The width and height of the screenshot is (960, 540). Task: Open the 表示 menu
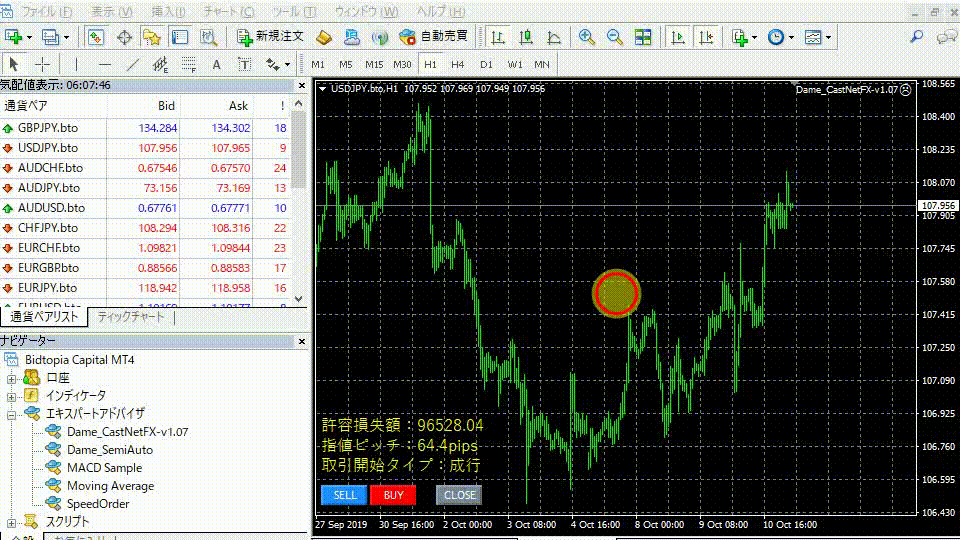tap(111, 11)
